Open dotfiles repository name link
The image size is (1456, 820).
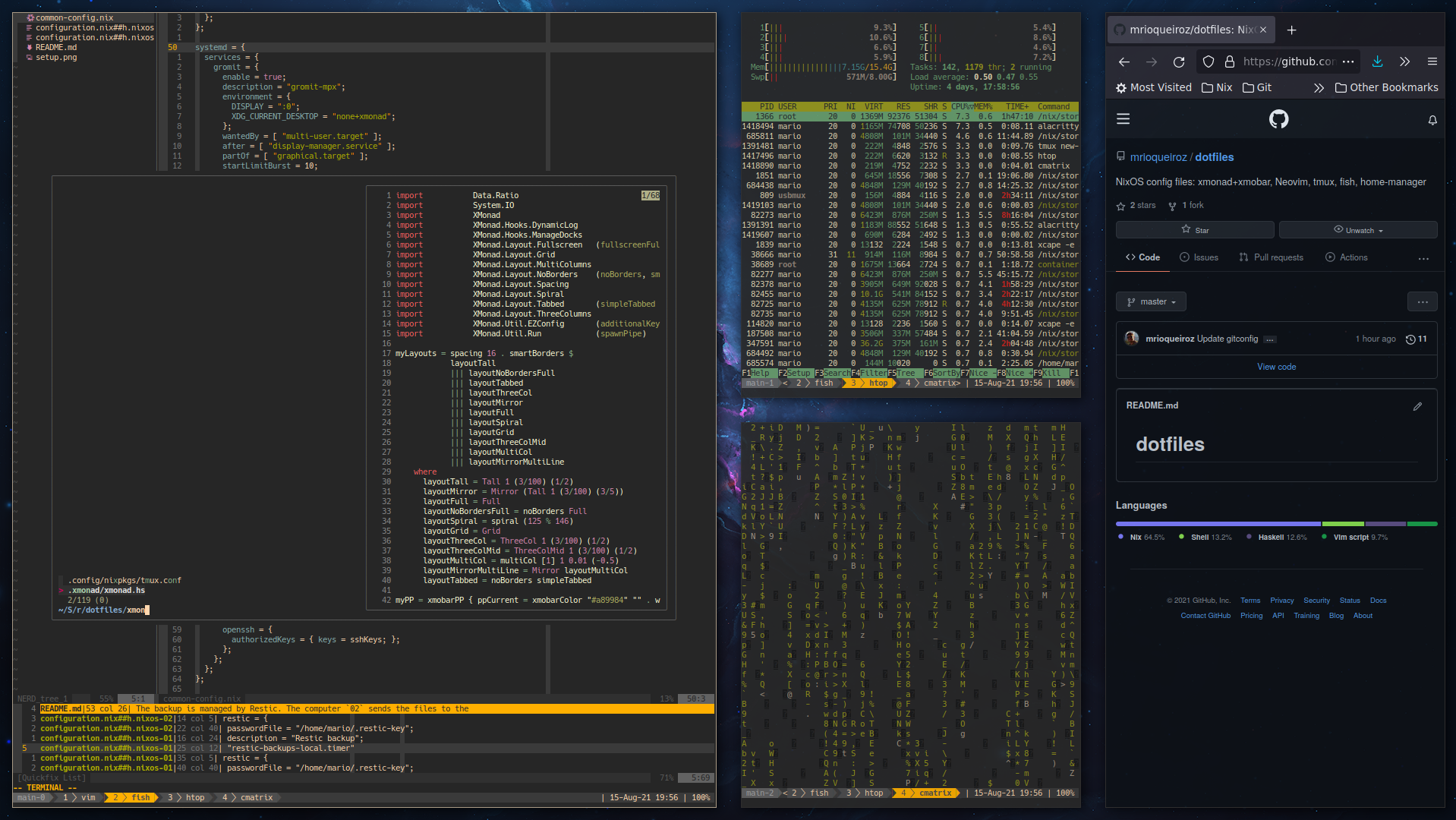click(x=1215, y=158)
